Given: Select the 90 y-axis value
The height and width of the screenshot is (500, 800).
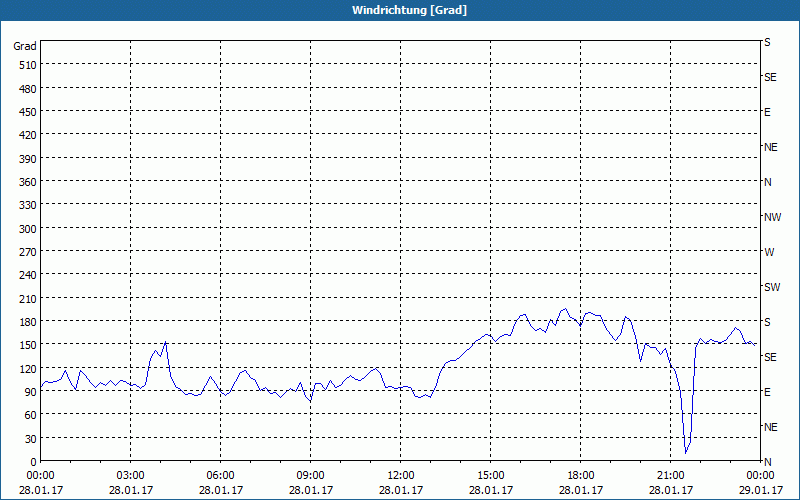Looking at the screenshot, I should 31,392.
